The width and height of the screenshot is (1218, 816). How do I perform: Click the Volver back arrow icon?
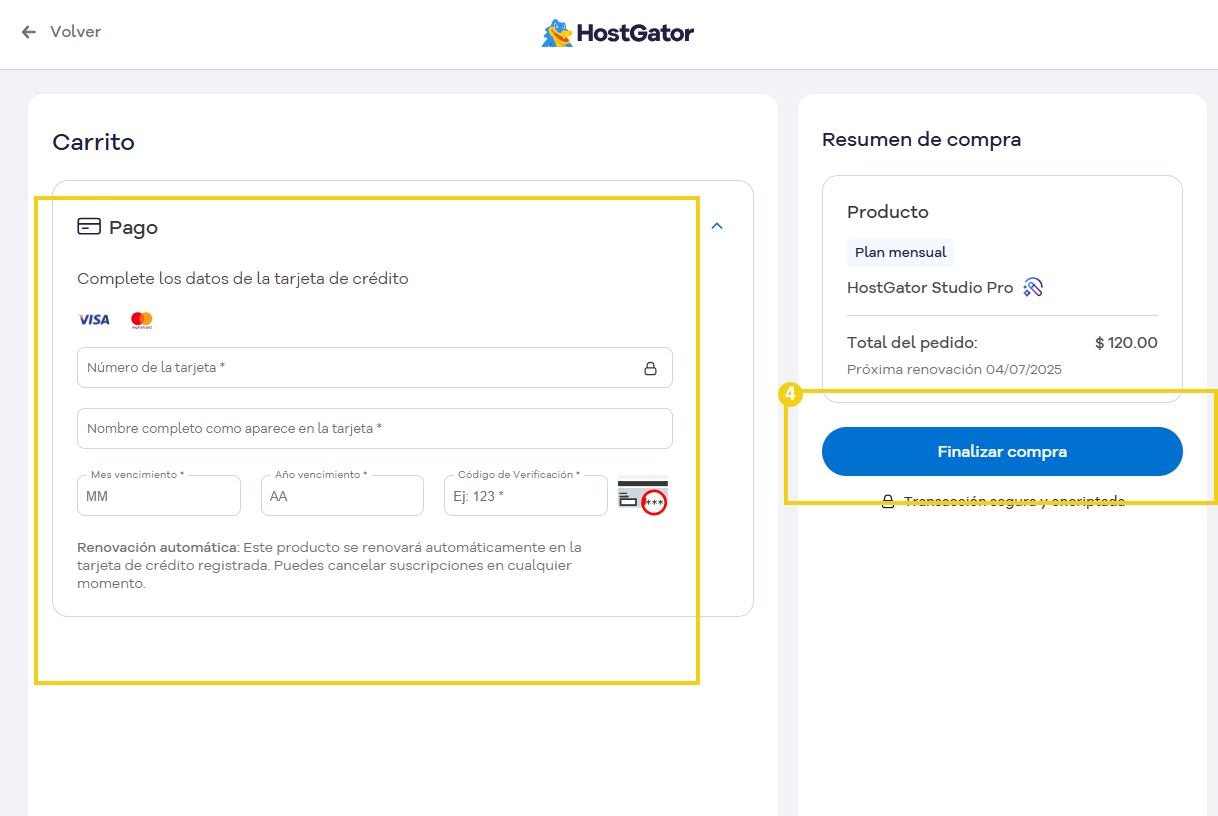point(29,32)
